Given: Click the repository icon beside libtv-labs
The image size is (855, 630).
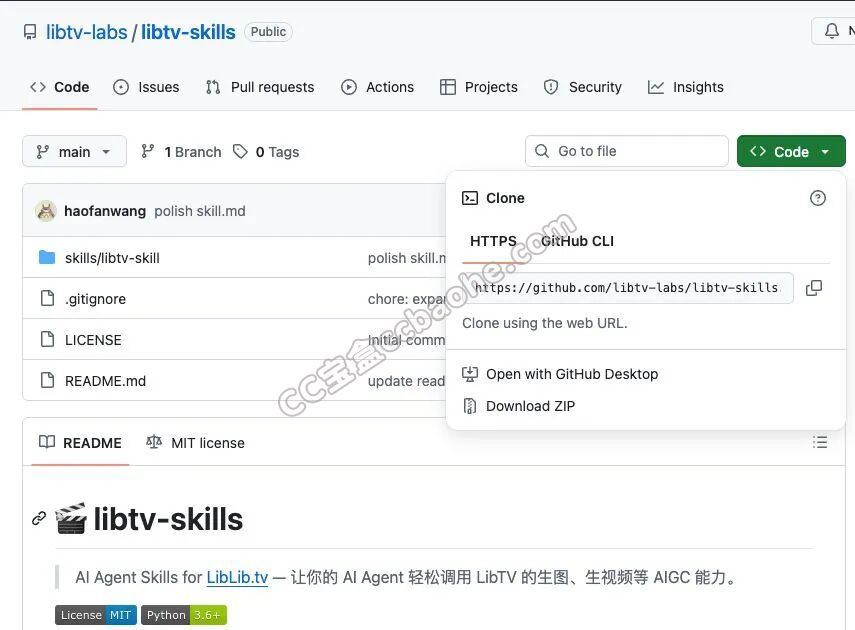Looking at the screenshot, I should (30, 32).
